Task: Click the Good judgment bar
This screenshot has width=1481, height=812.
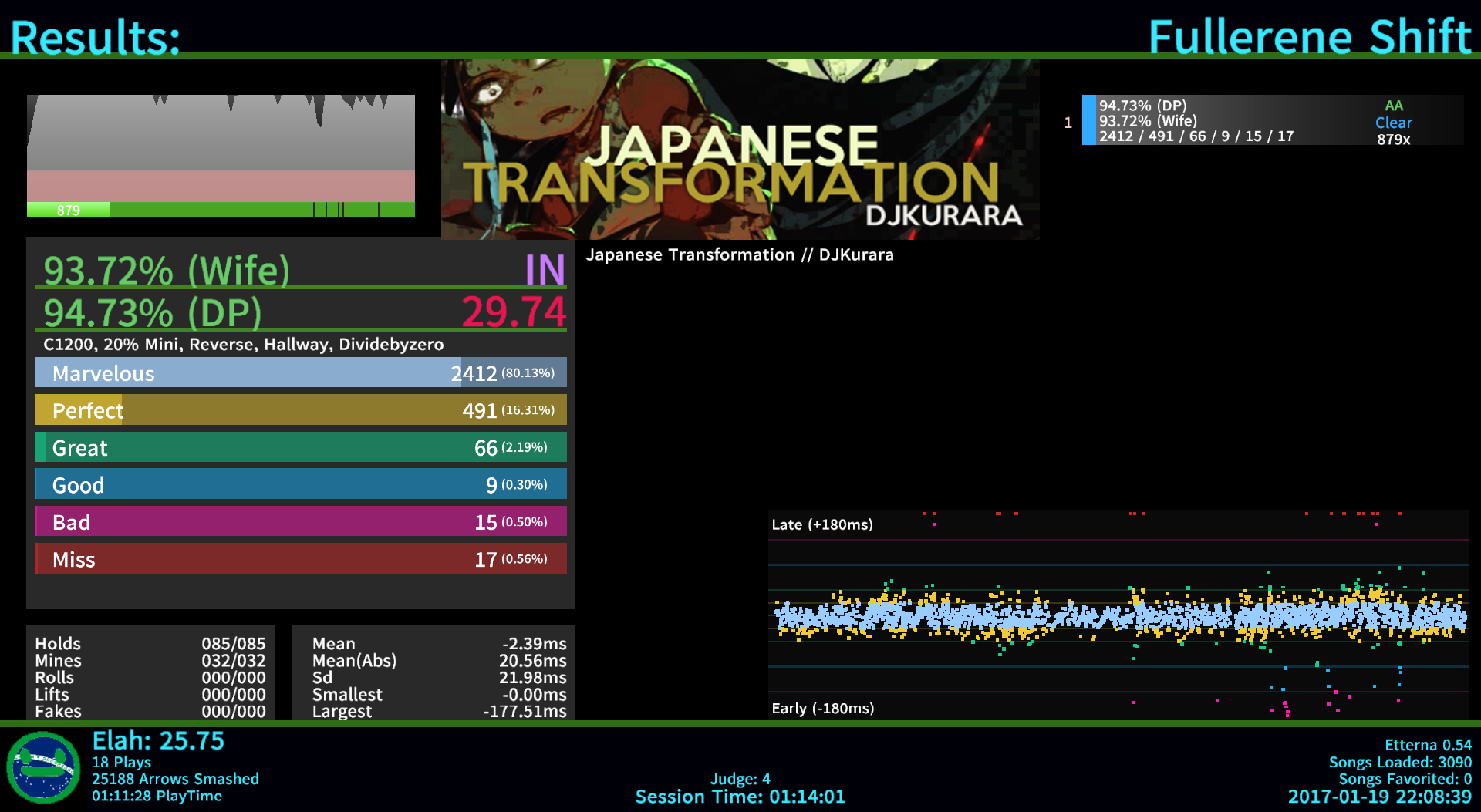Action: pyautogui.click(x=300, y=484)
